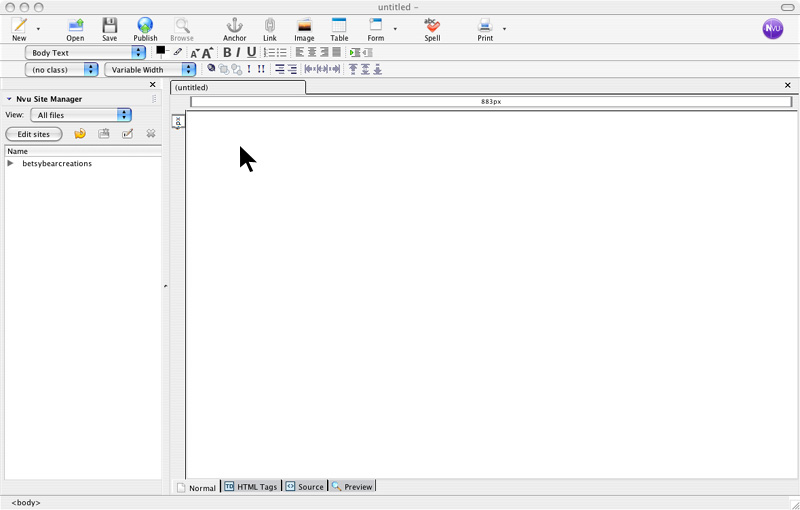The height and width of the screenshot is (510, 800).
Task: Indent text with green arrow icon
Action: pyautogui.click(x=355, y=53)
